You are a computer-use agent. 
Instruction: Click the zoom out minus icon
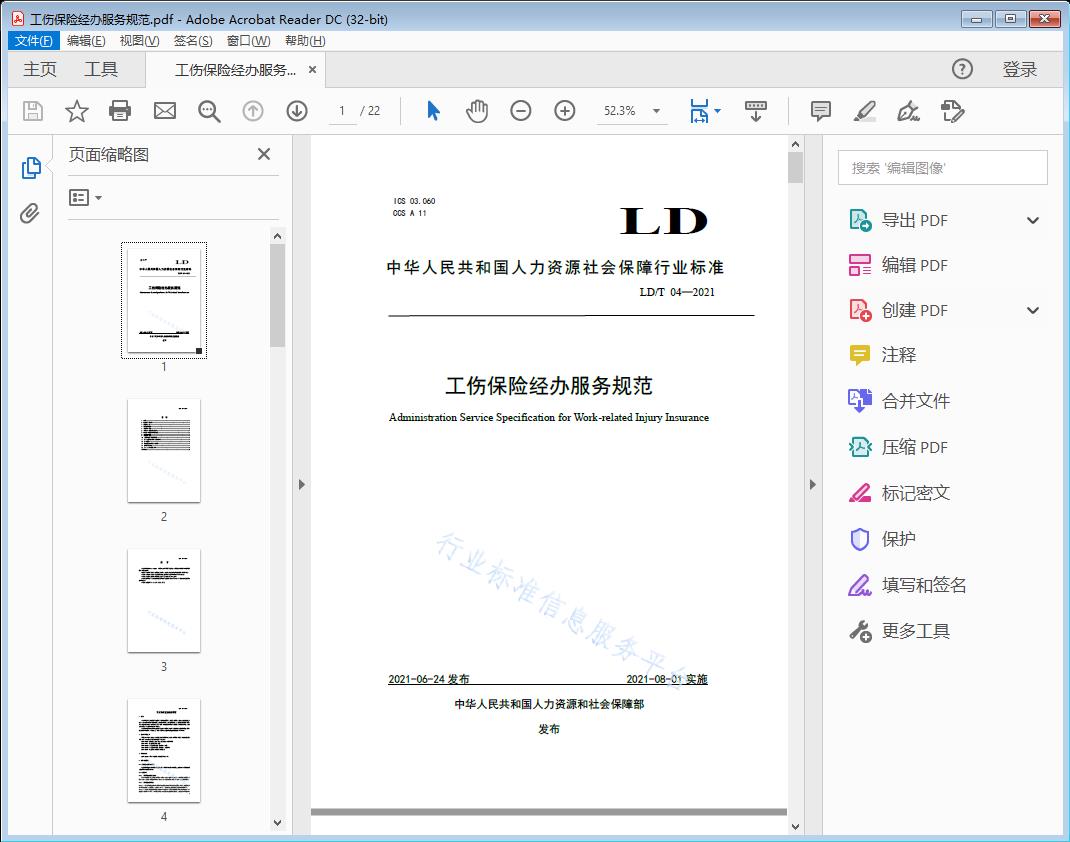[521, 111]
